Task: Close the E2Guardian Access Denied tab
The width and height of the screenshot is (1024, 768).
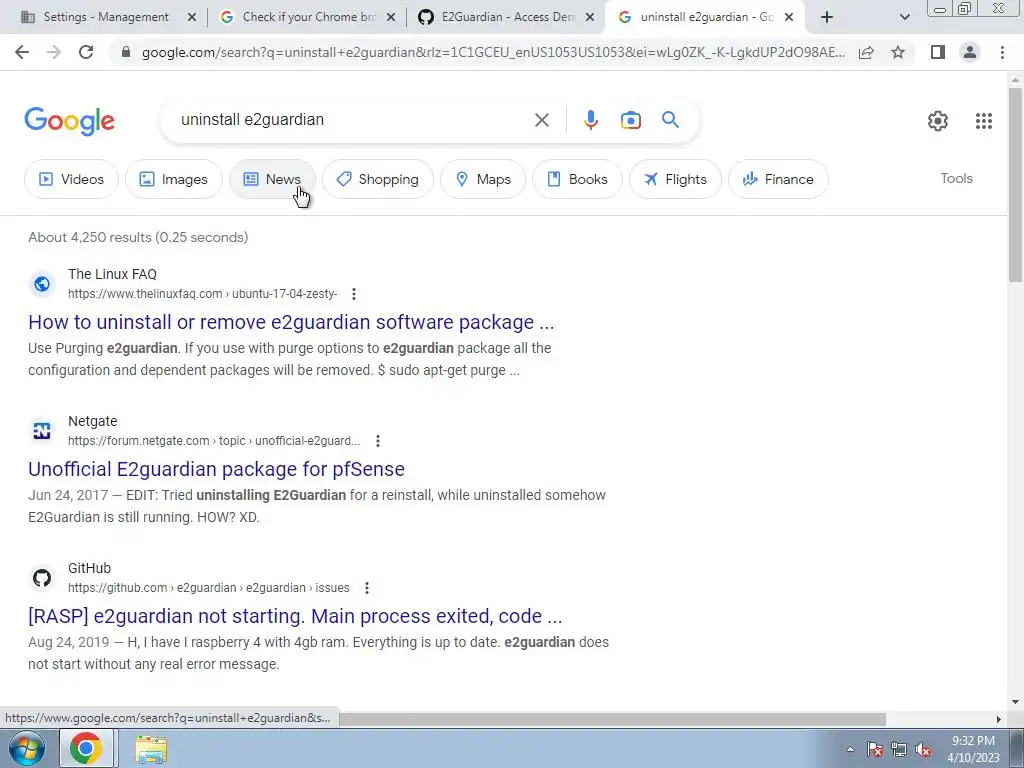Action: point(590,18)
